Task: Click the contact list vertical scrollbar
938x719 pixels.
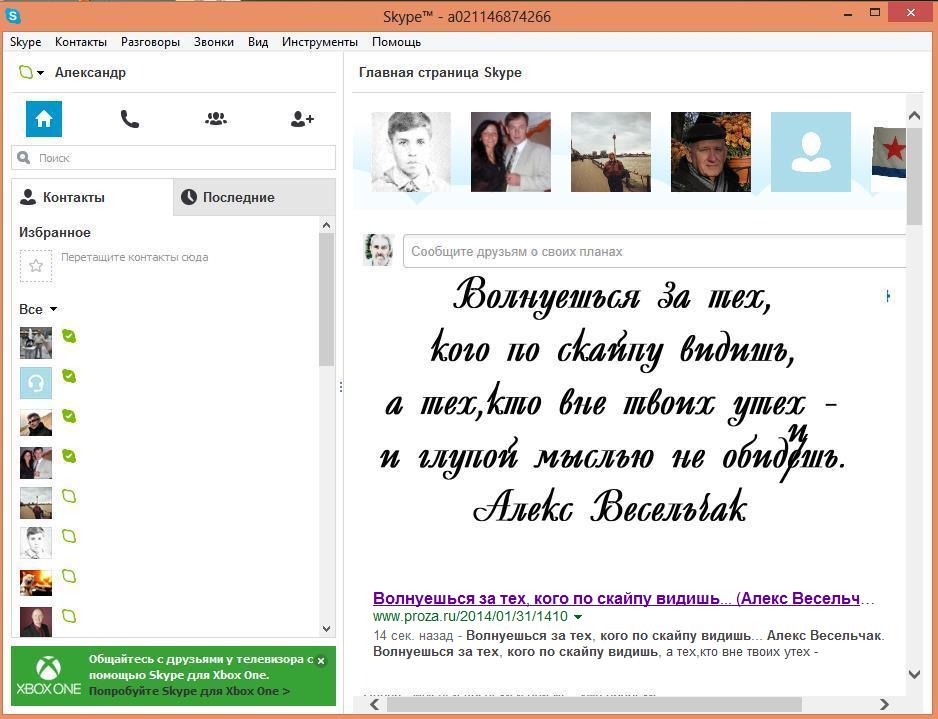Action: coord(327,300)
